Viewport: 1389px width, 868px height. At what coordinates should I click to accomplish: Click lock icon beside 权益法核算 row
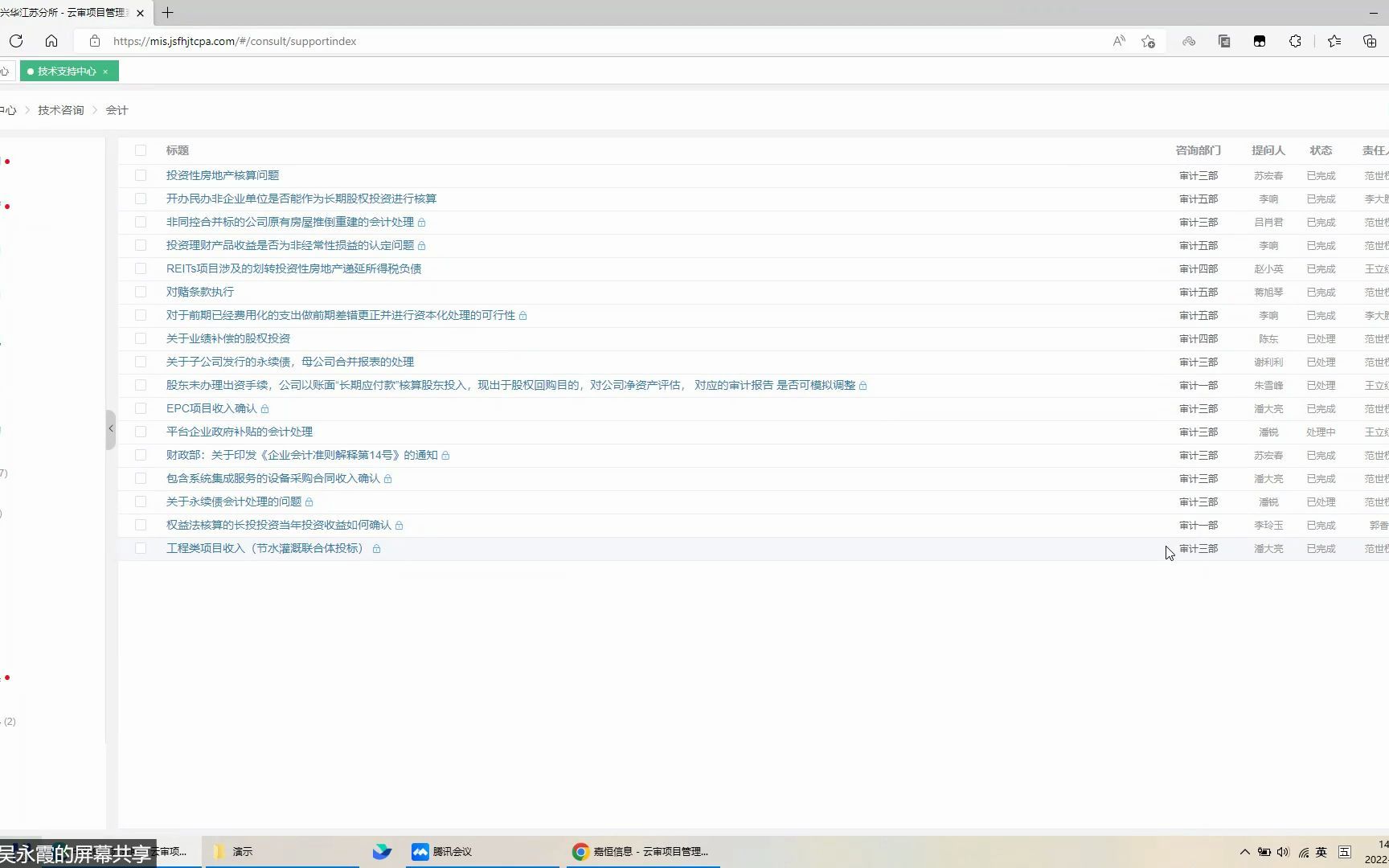click(x=399, y=526)
